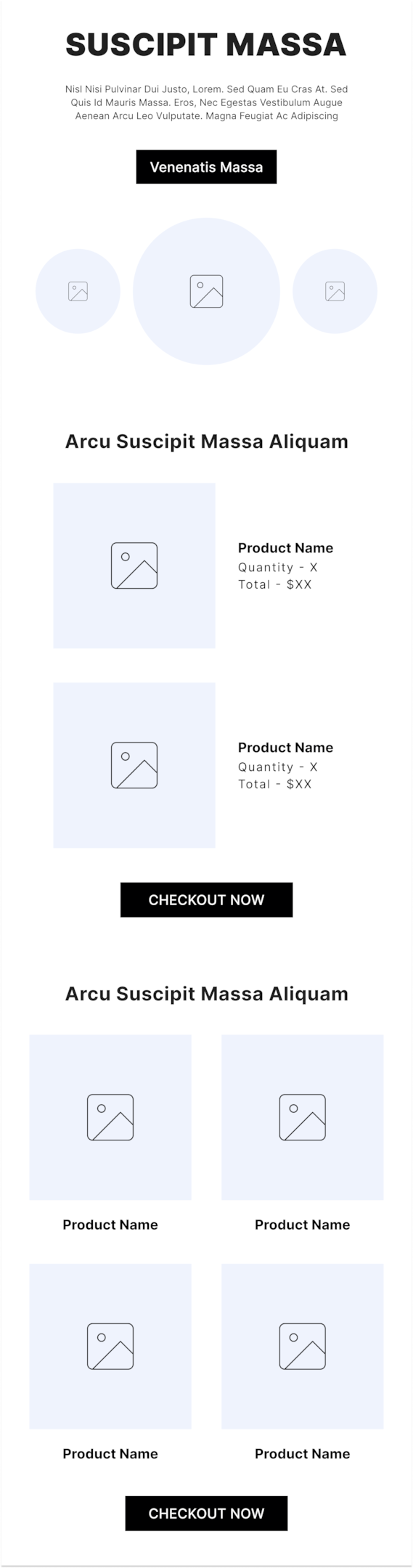
Task: Open top-right grid product image
Action: coord(303,1117)
